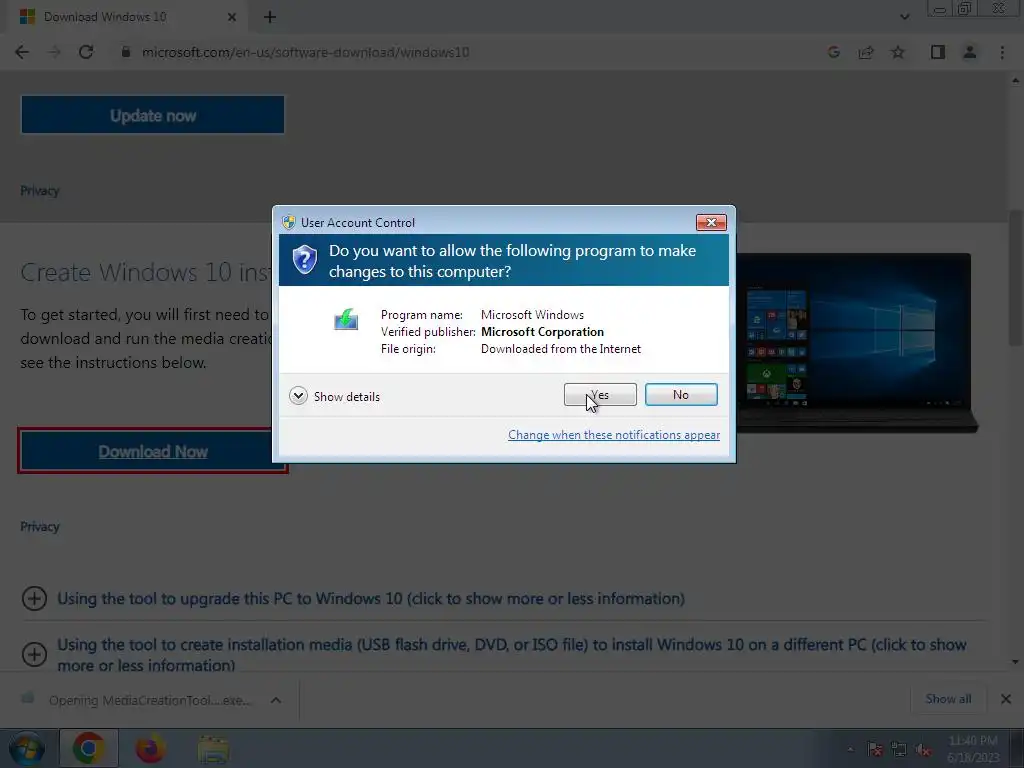1024x768 pixels.
Task: Click the Chrome taskbar icon
Action: tap(88, 748)
